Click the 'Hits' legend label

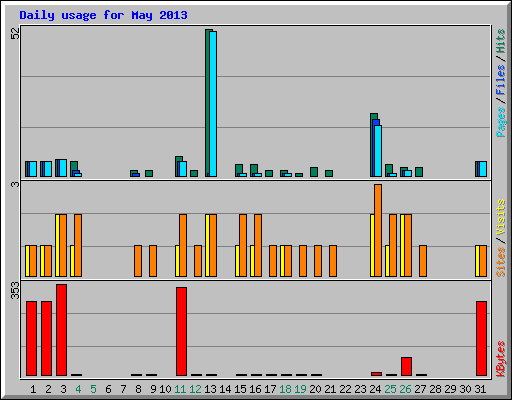[500, 41]
